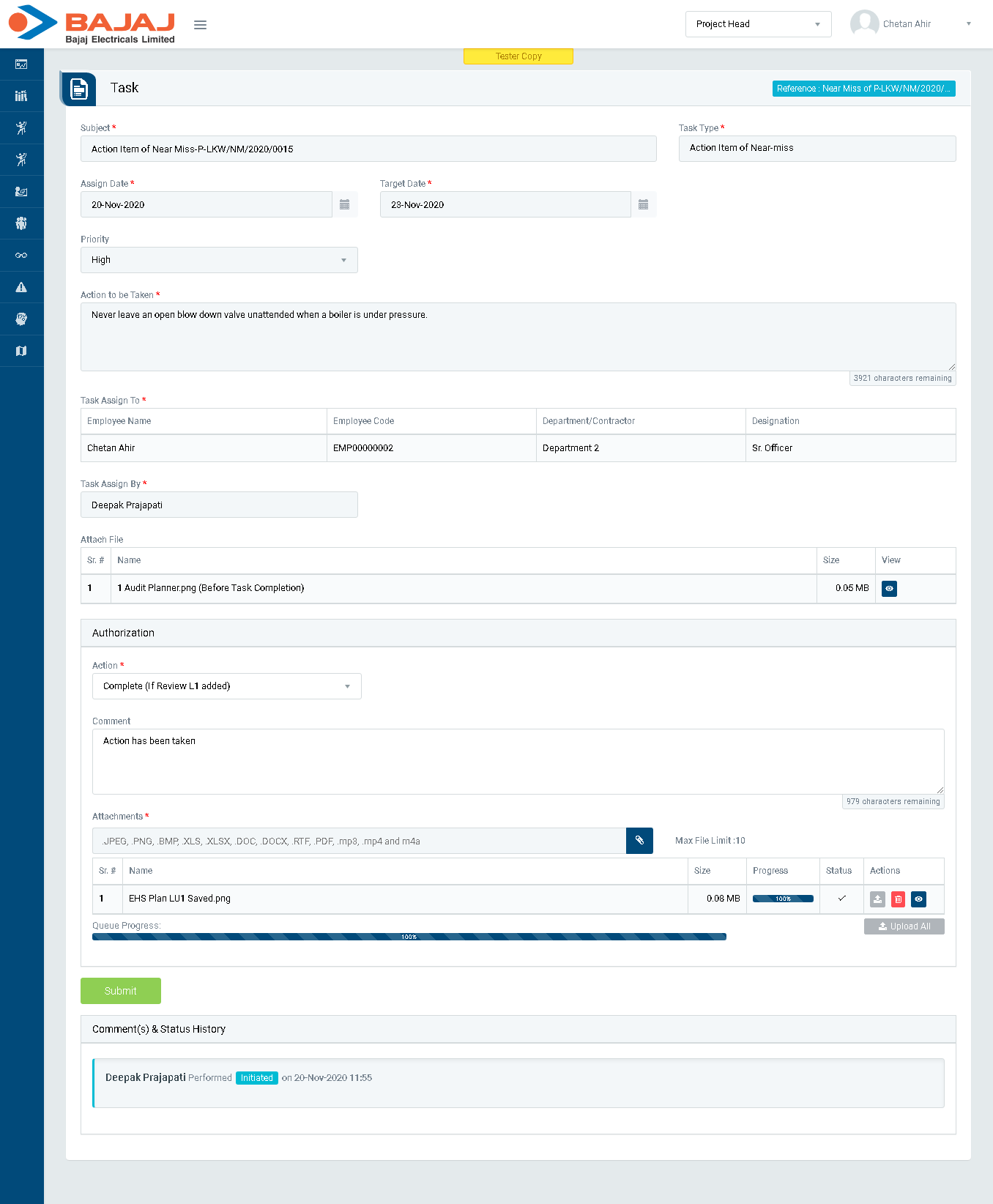Open the Authorization Action dropdown
Viewport: 993px width, 1204px height.
[226, 686]
